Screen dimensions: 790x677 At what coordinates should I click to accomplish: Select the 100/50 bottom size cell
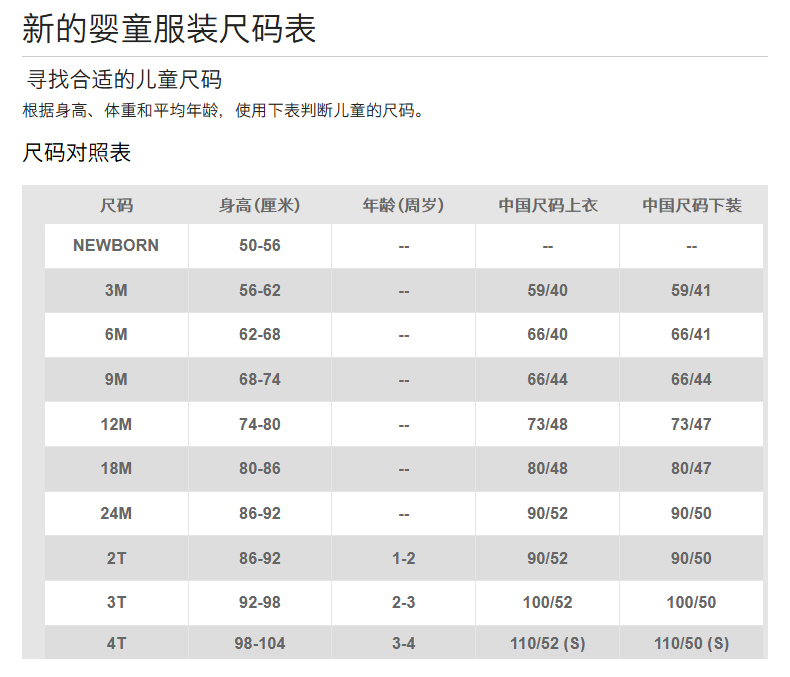[691, 602]
